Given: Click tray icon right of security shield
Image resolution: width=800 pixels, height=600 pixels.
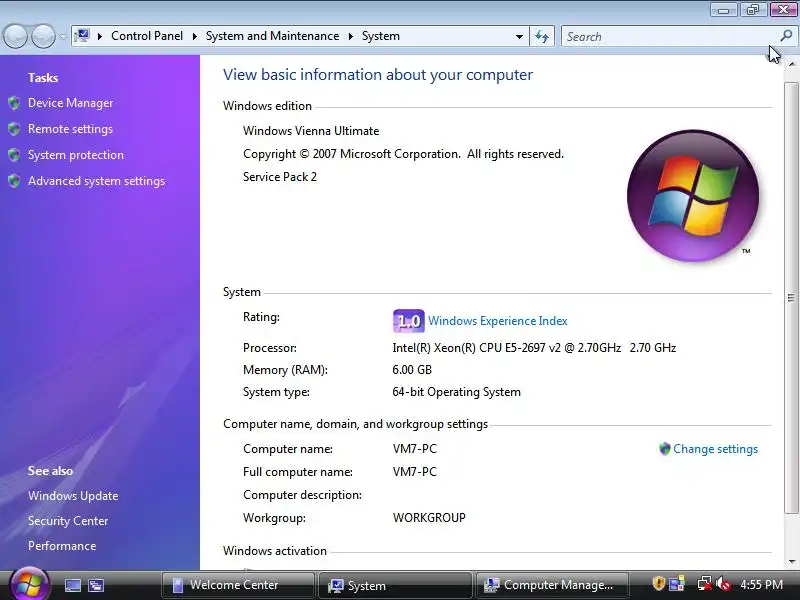Looking at the screenshot, I should [678, 583].
